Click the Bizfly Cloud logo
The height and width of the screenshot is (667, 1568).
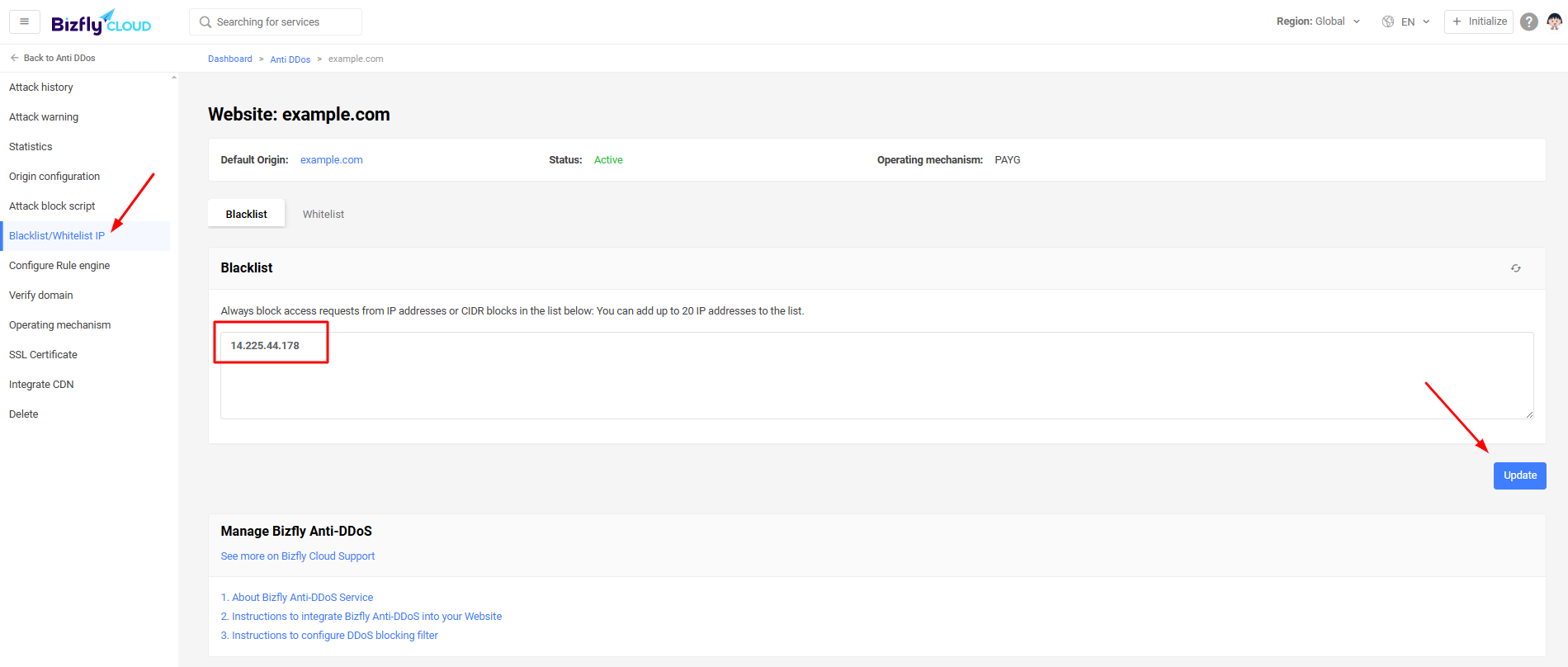101,22
